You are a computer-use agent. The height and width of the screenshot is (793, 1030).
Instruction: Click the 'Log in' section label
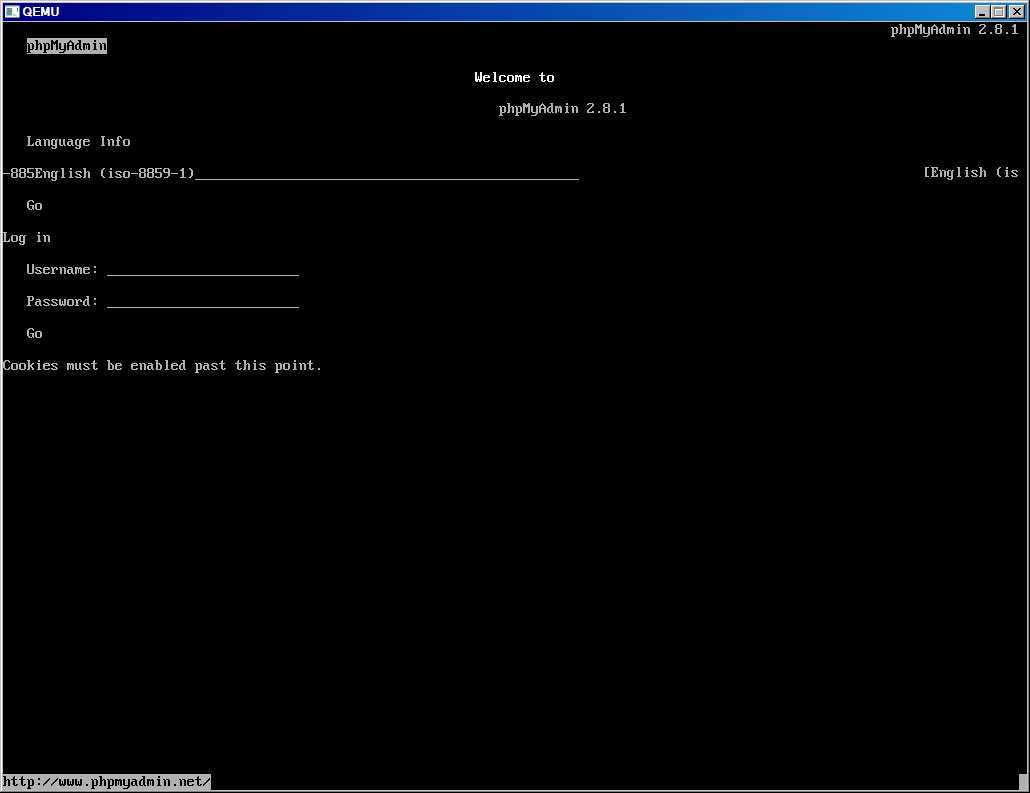[26, 238]
